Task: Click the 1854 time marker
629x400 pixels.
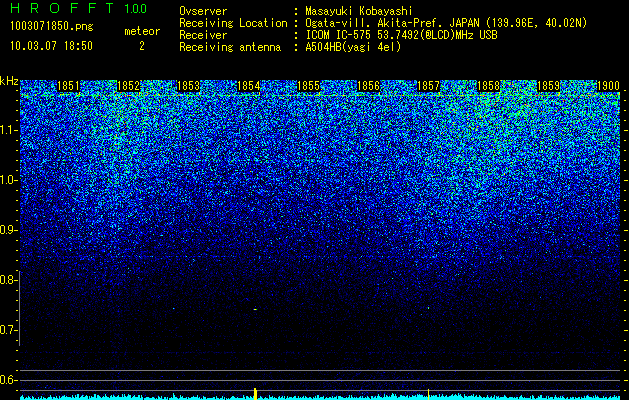Action: click(x=248, y=86)
